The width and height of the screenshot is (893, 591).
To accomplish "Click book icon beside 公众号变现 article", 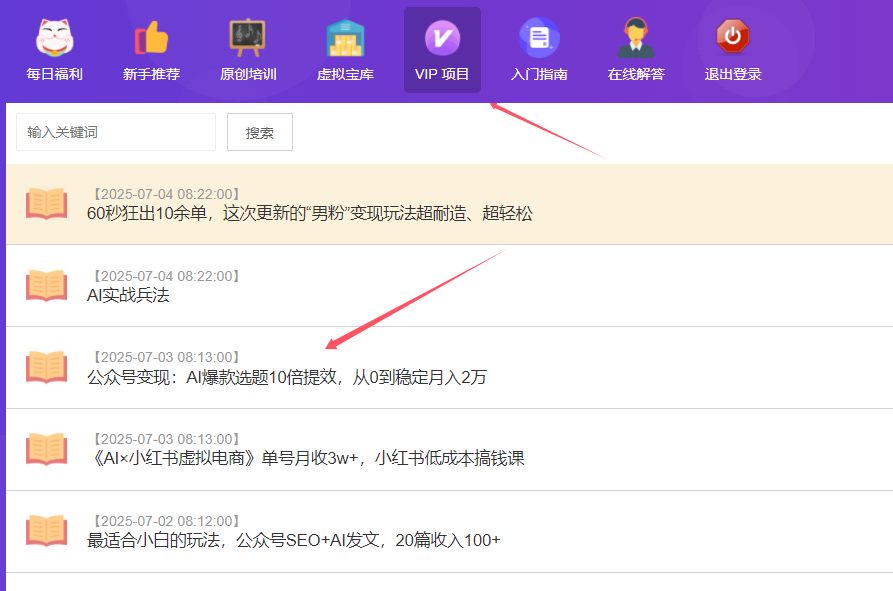I will pos(47,367).
